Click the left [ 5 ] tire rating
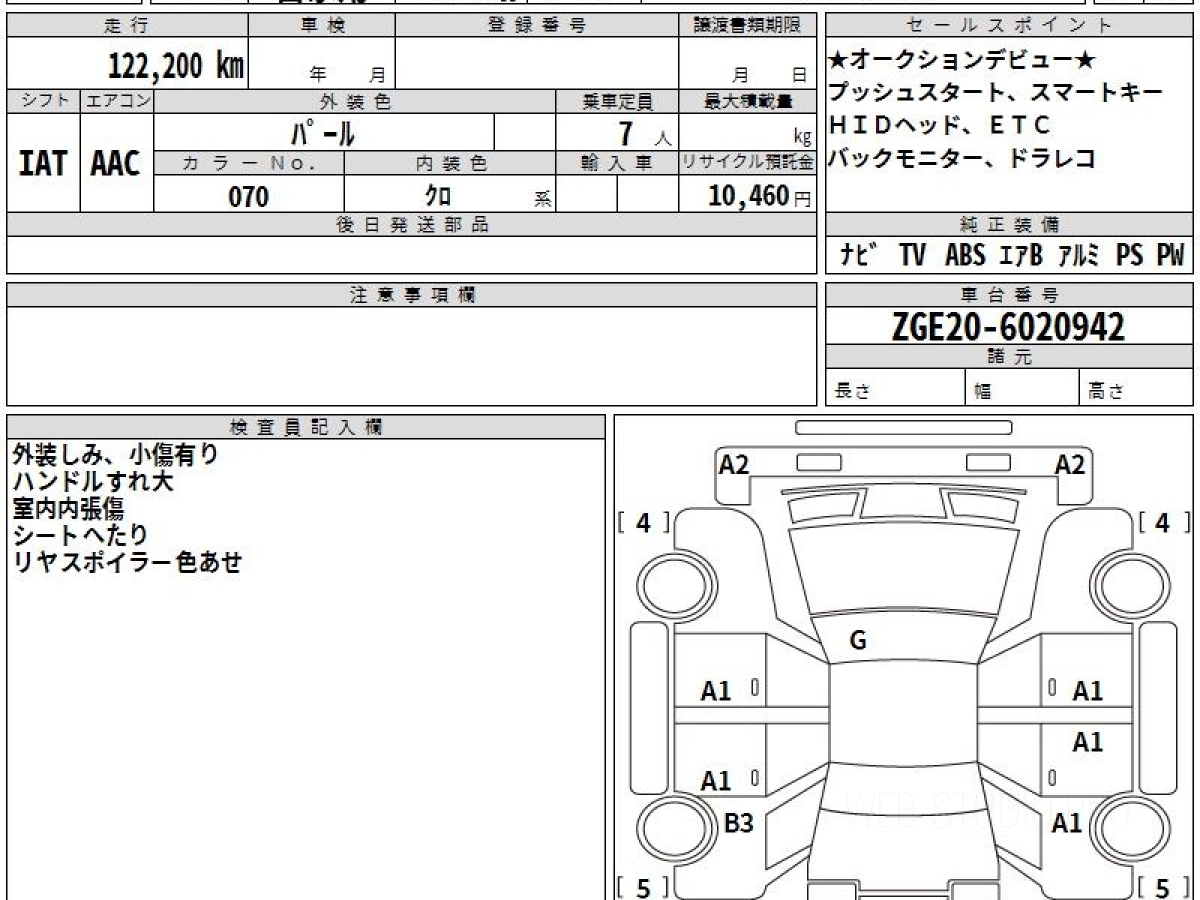This screenshot has width=1200, height=900. (645, 887)
